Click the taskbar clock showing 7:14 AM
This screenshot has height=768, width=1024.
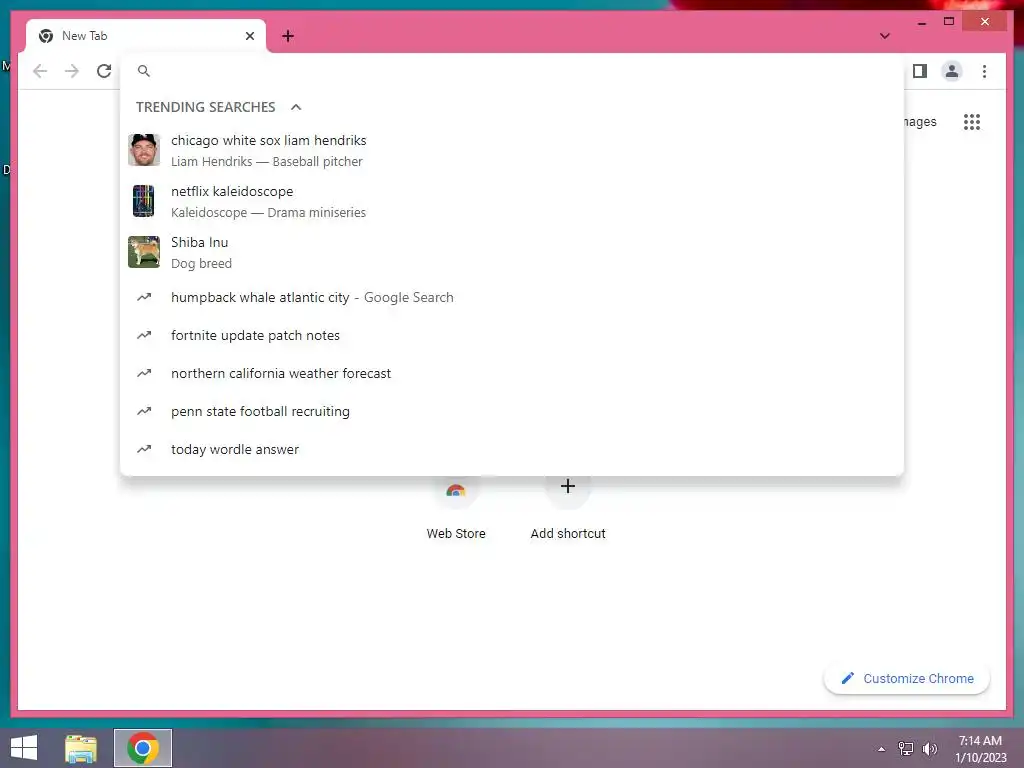(x=980, y=749)
